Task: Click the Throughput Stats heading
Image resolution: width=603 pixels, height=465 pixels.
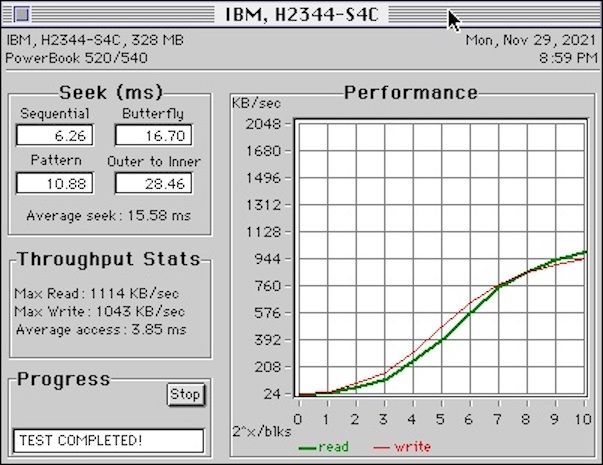Action: (x=109, y=259)
